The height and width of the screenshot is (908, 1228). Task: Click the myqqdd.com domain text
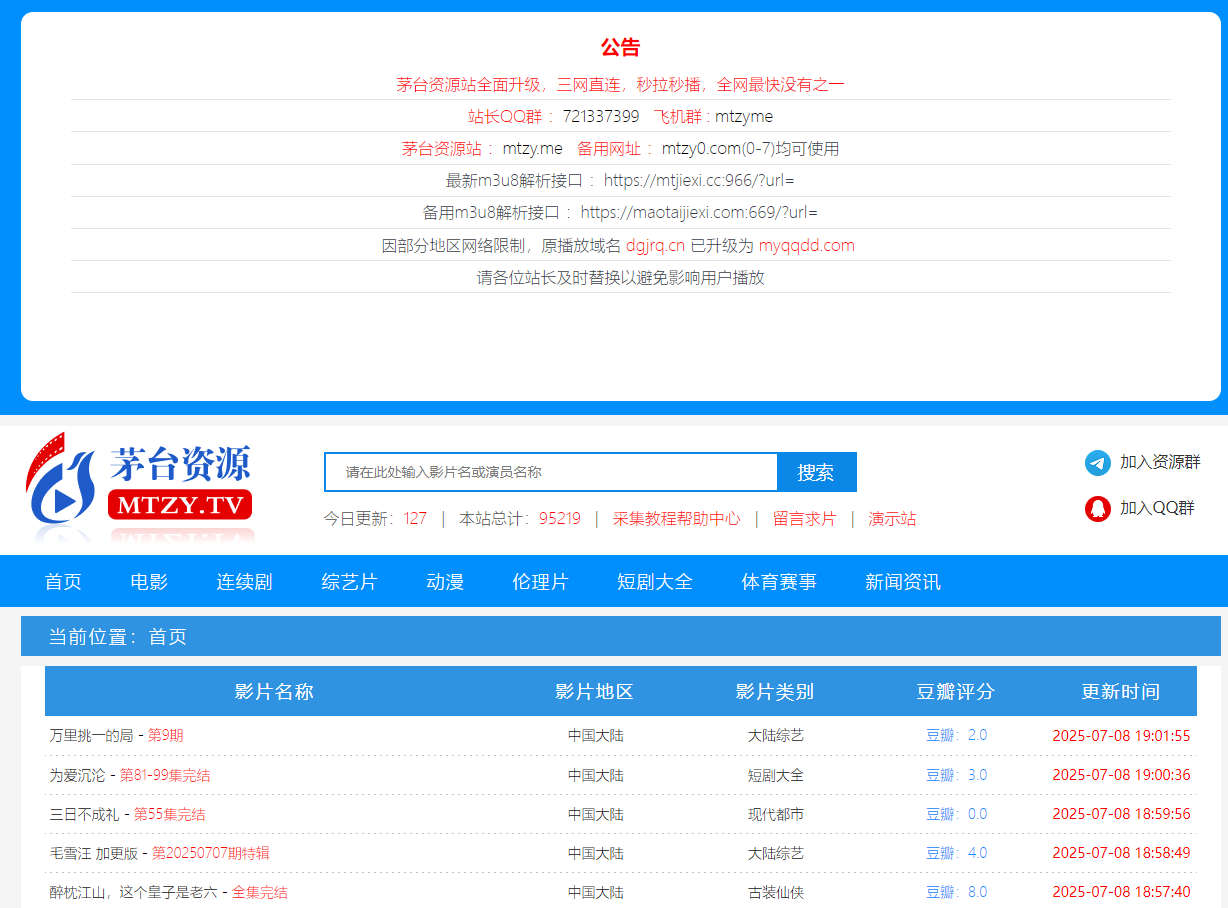(807, 246)
